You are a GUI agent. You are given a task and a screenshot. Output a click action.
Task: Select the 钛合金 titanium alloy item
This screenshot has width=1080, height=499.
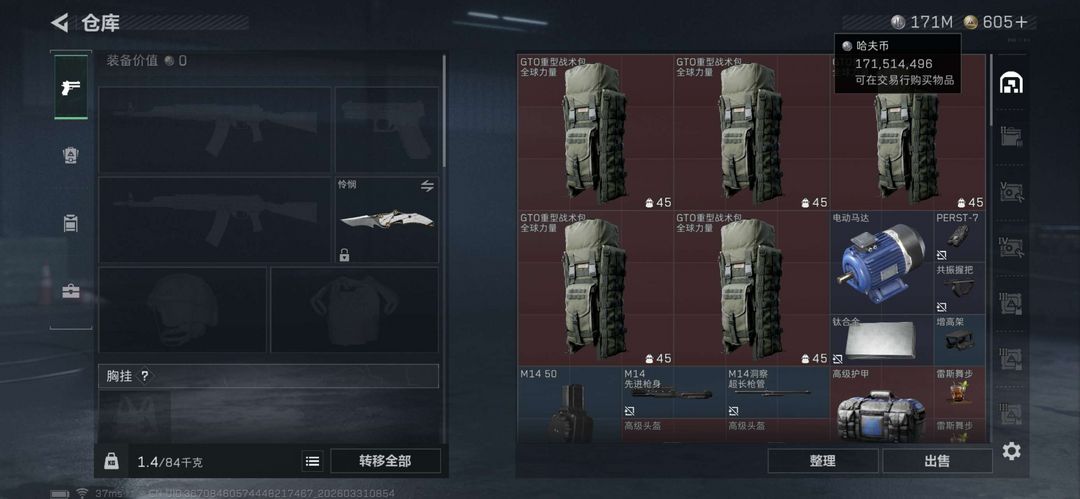point(882,340)
